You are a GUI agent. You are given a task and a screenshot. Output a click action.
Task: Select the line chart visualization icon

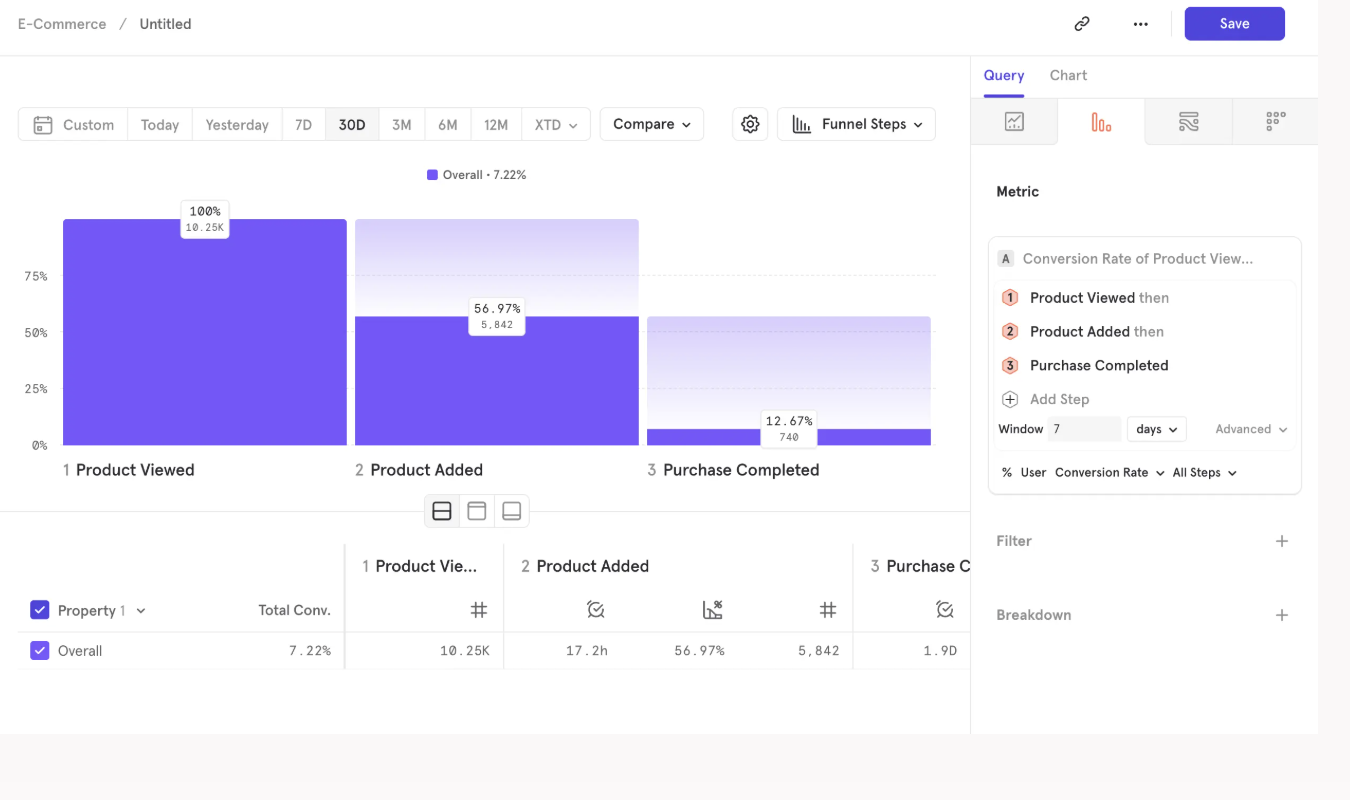click(1014, 121)
